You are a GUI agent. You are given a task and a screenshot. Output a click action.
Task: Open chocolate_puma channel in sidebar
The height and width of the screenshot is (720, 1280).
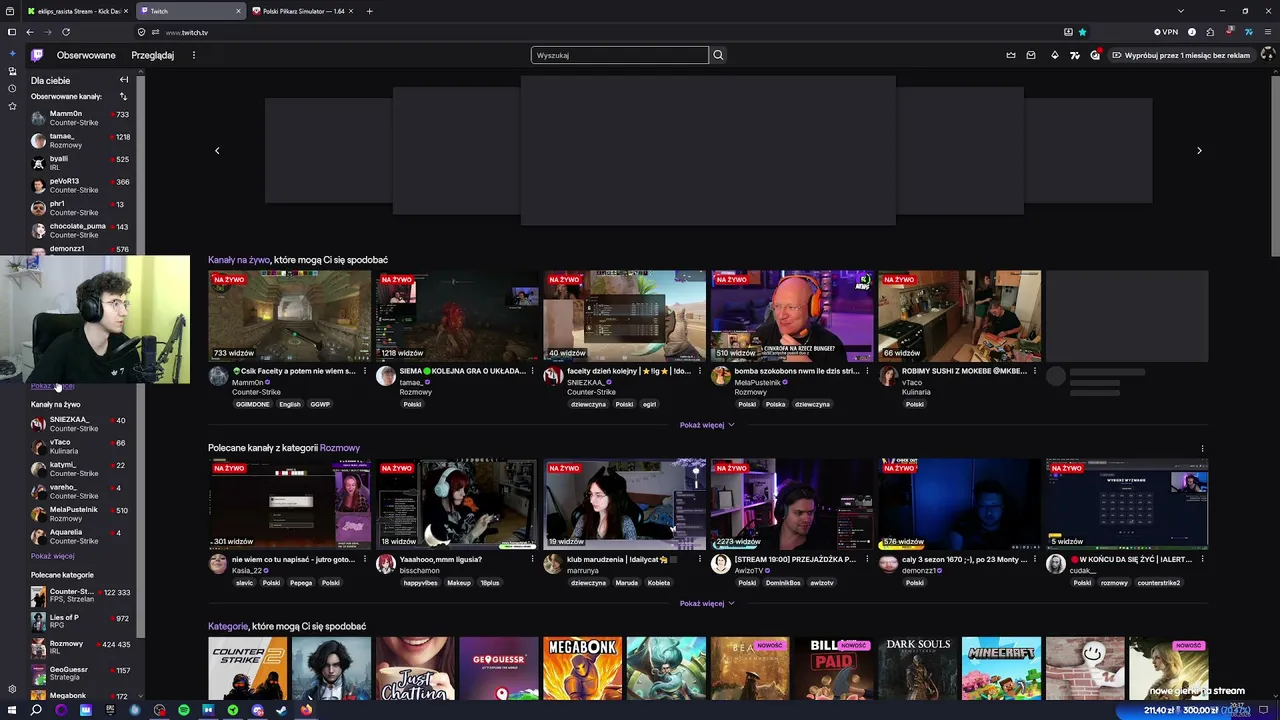click(80, 231)
